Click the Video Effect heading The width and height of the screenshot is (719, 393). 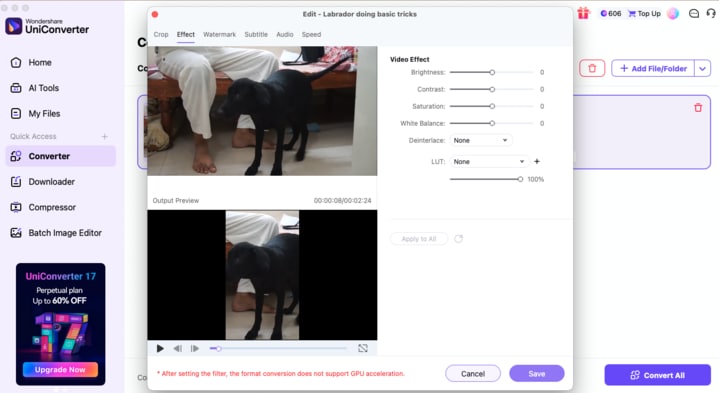click(409, 60)
